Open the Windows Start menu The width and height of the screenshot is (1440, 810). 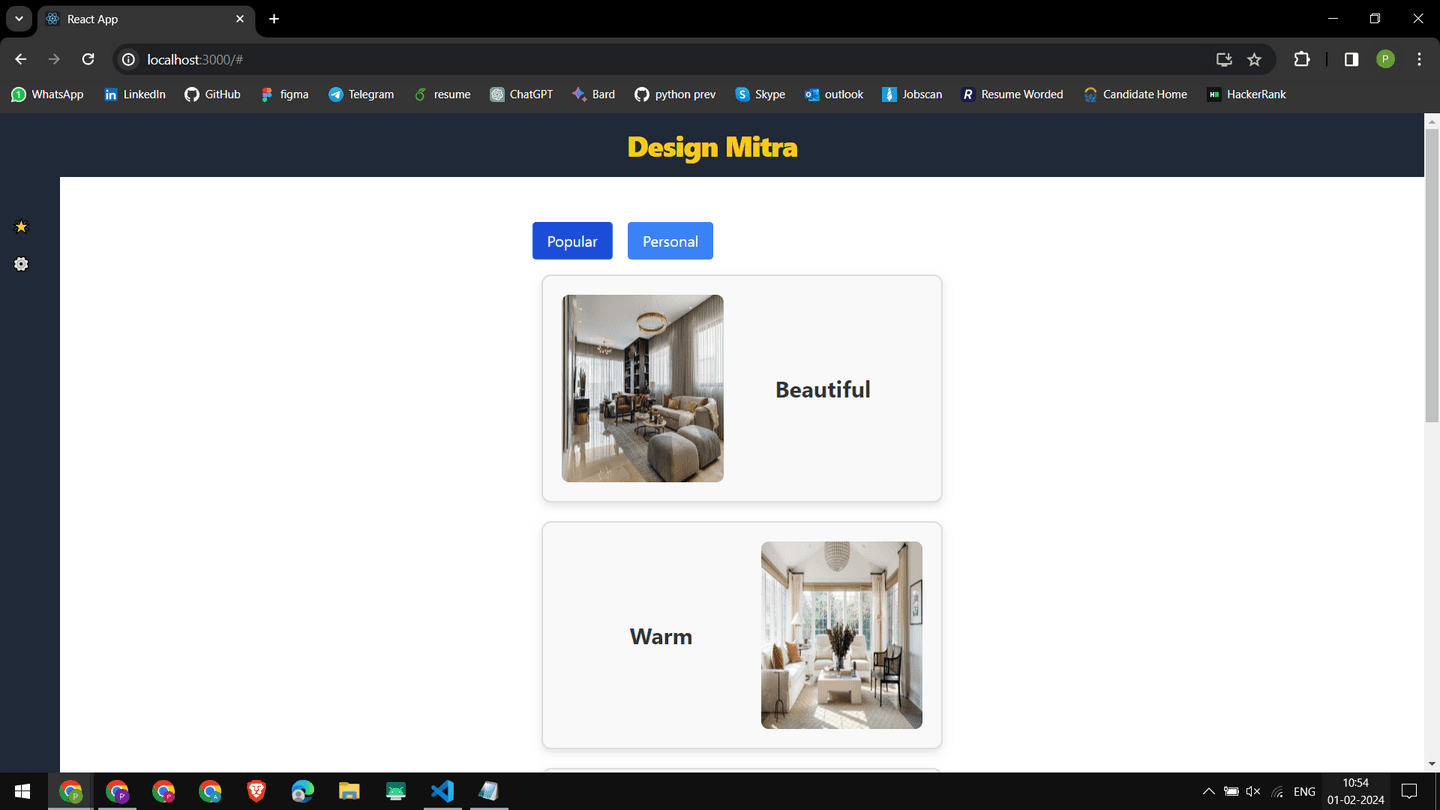tap(22, 791)
